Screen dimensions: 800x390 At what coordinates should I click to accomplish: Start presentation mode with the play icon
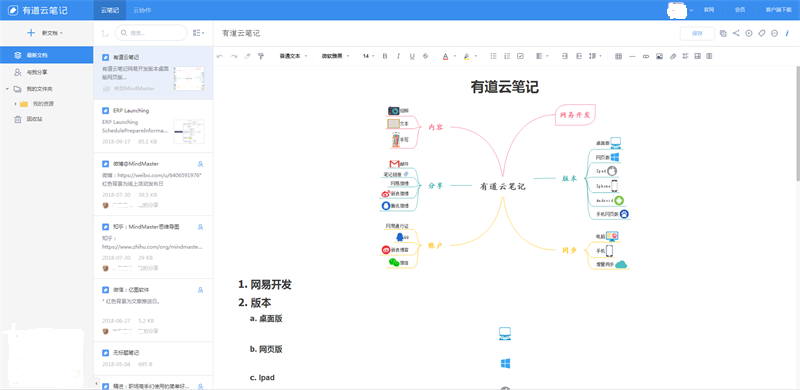[x=749, y=33]
